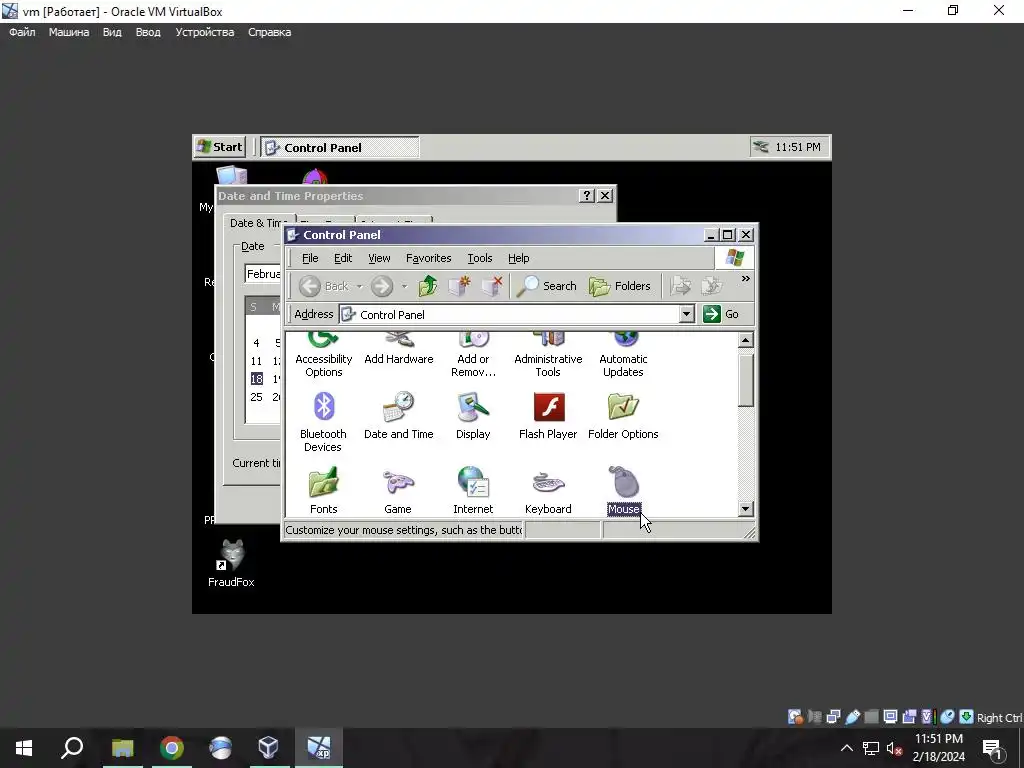Click the Go button beside Address

coord(721,314)
